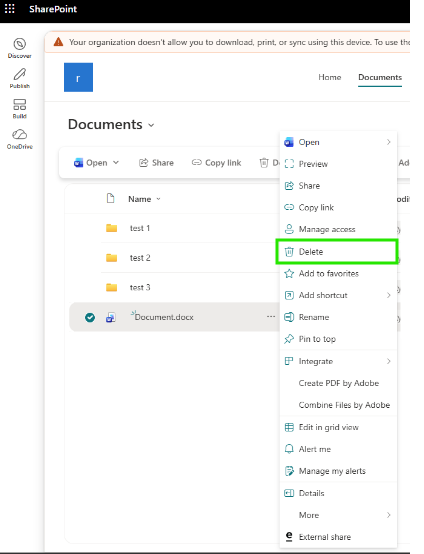
Task: Switch to the Home tab
Action: click(x=330, y=77)
